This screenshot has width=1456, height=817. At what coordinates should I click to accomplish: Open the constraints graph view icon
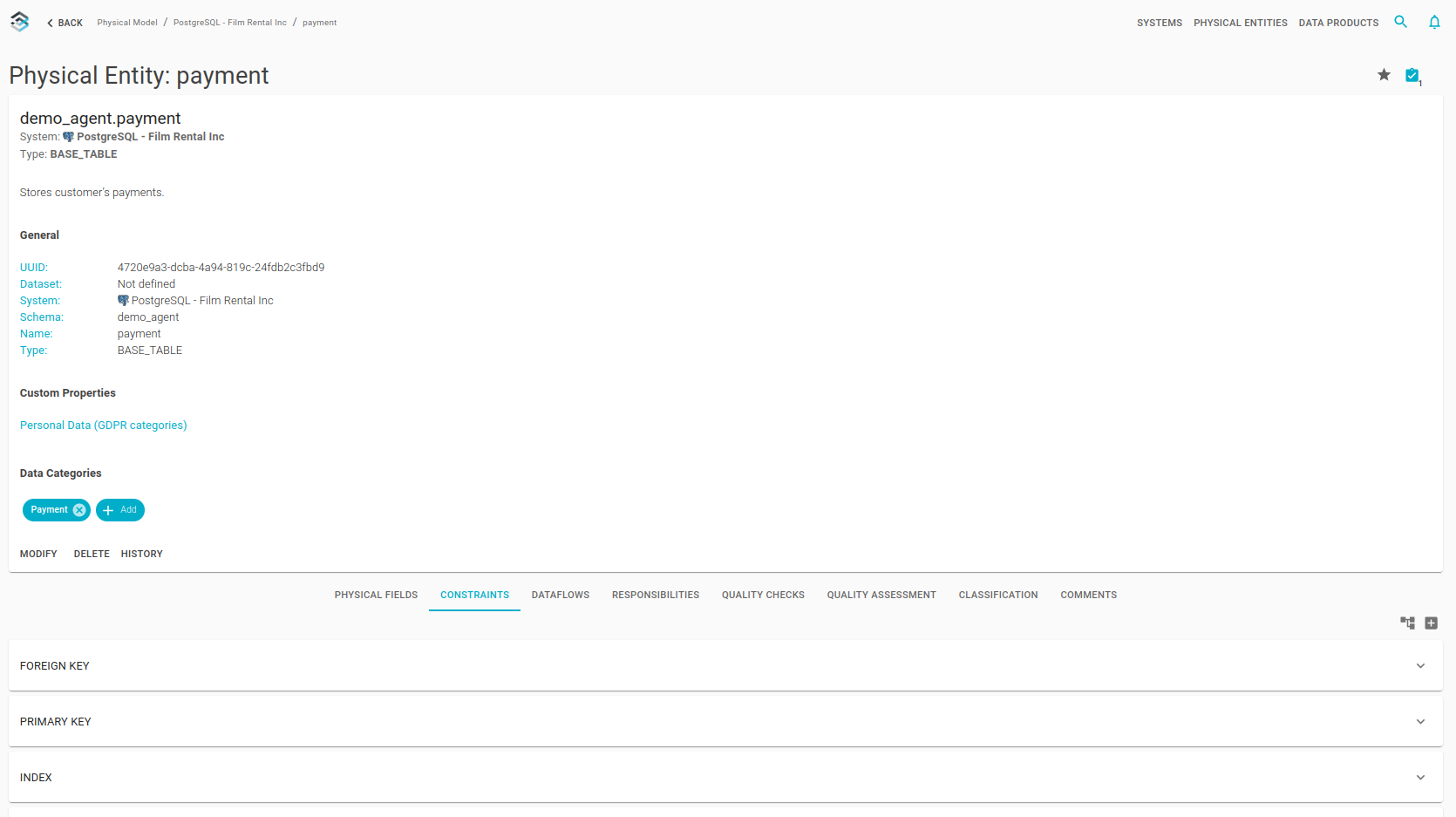(x=1407, y=623)
